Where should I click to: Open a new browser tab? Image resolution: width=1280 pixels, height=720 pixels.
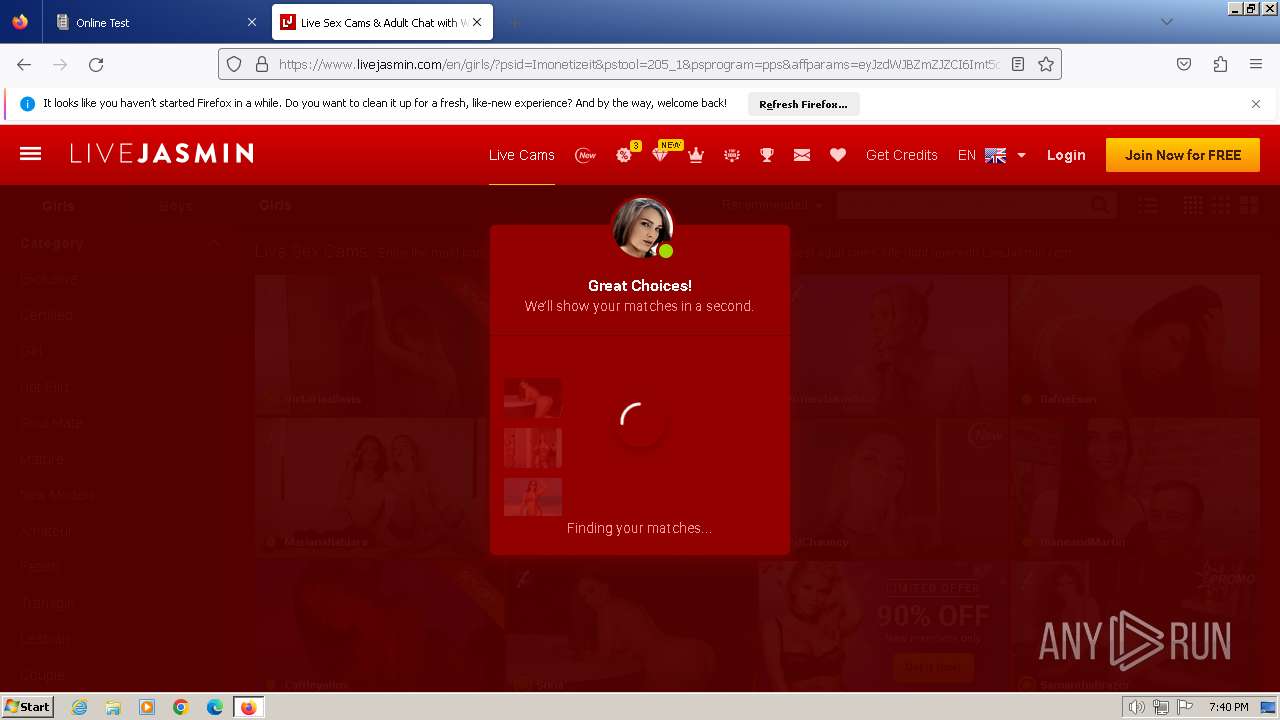pos(514,22)
